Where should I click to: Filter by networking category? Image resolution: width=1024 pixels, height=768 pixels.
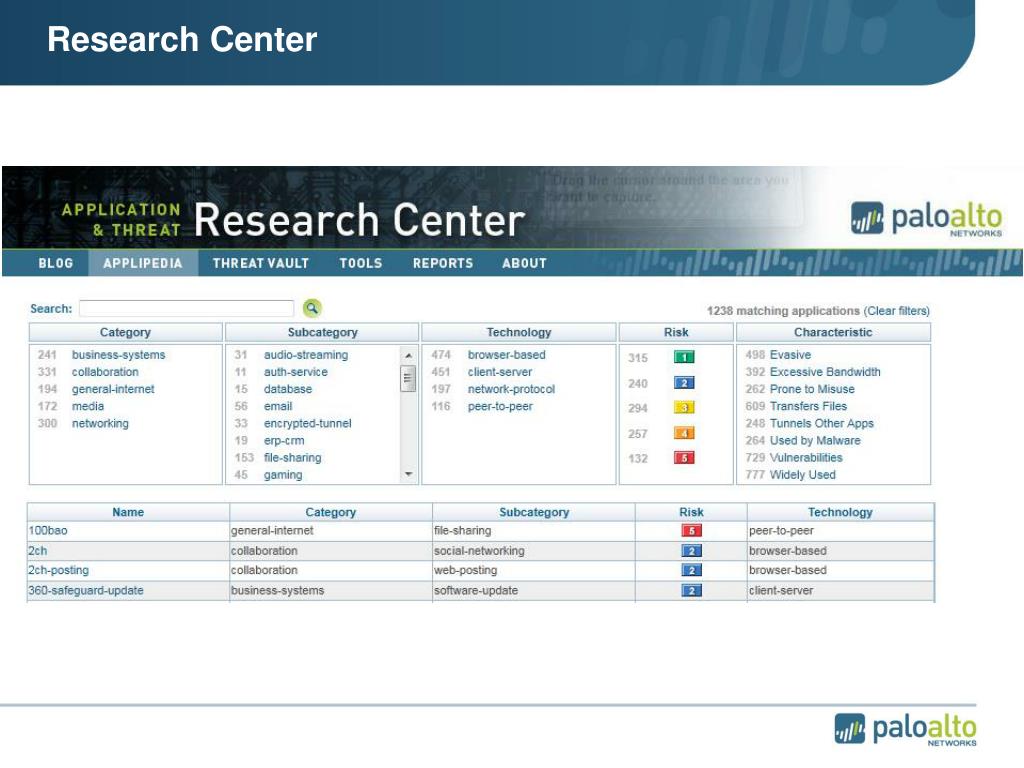[x=100, y=423]
